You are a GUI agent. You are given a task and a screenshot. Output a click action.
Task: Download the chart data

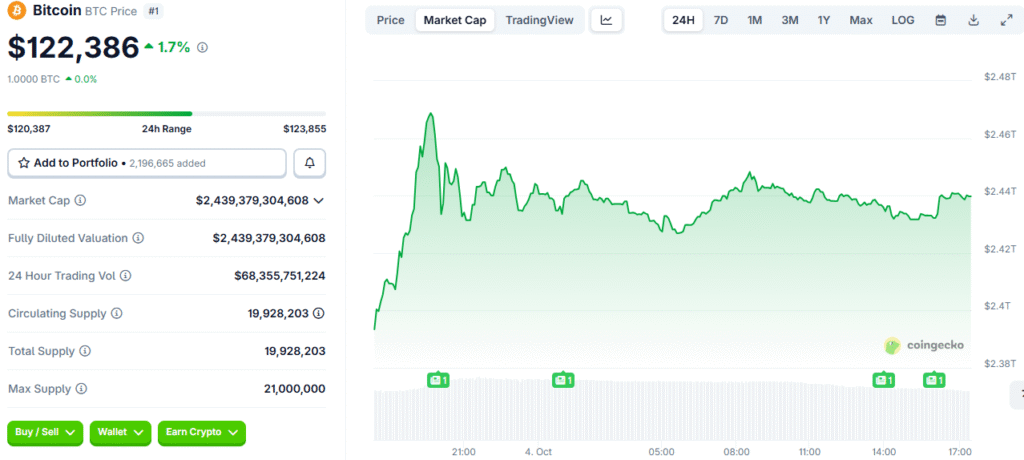point(973,20)
